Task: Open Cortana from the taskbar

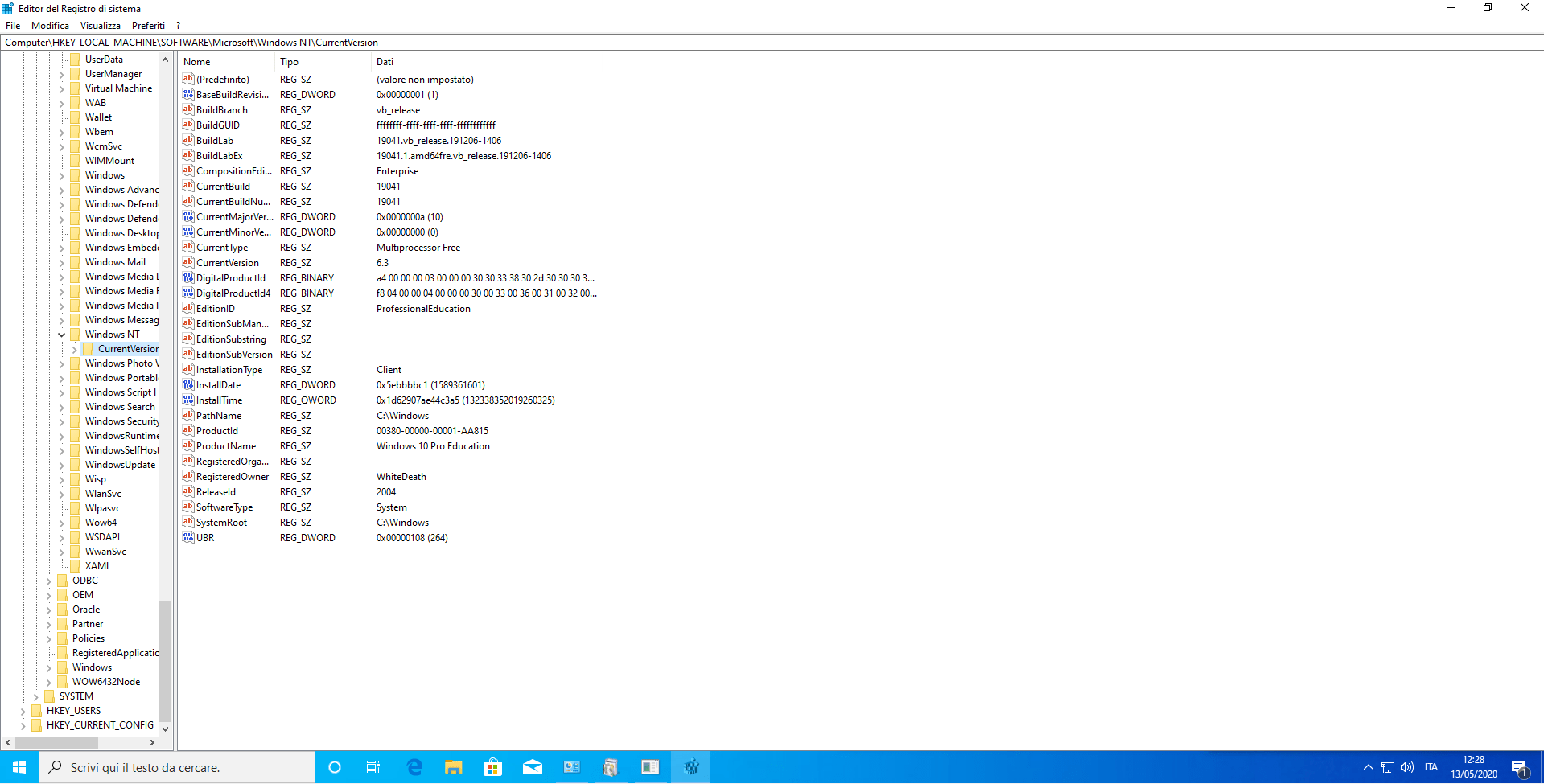Action: 335,767
